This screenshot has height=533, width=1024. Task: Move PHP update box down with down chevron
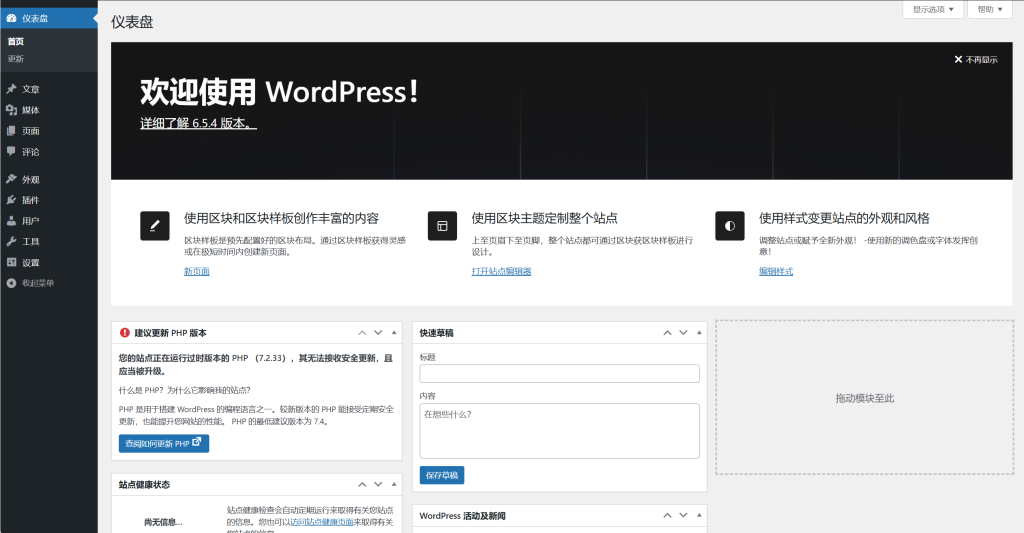[x=378, y=332]
